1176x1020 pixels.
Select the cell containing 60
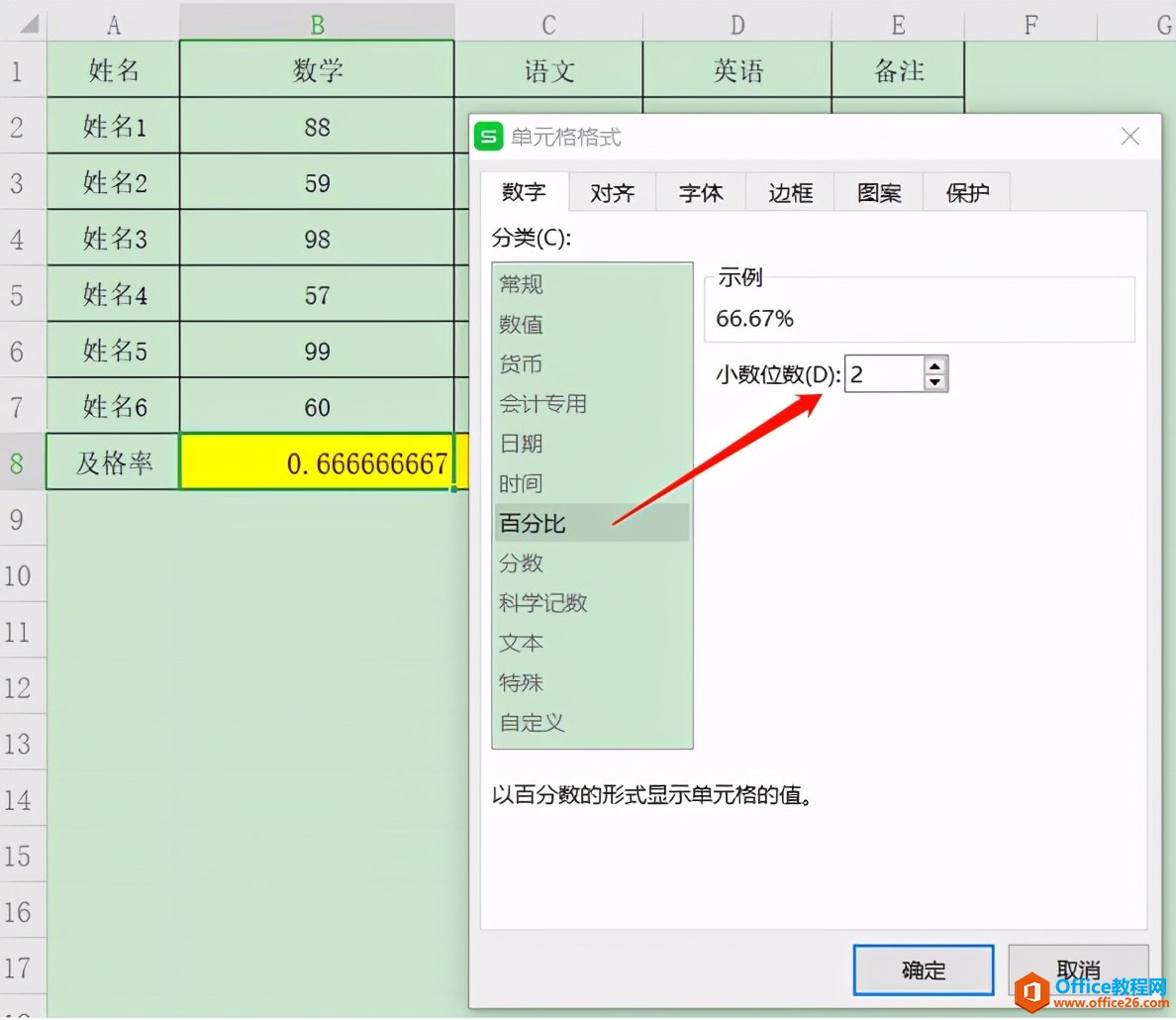317,406
